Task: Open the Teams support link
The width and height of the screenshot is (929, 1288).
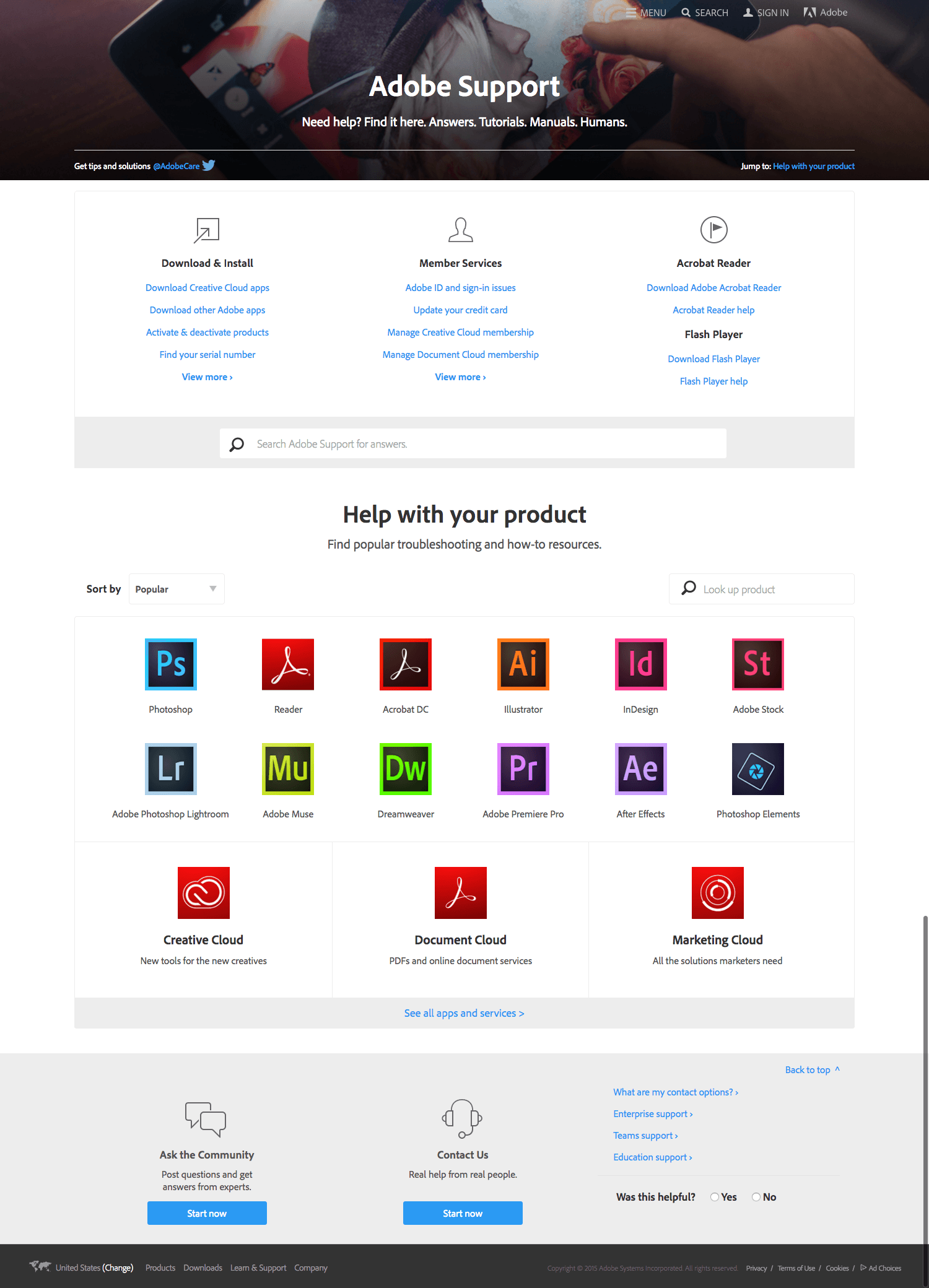Action: pyautogui.click(x=645, y=1136)
